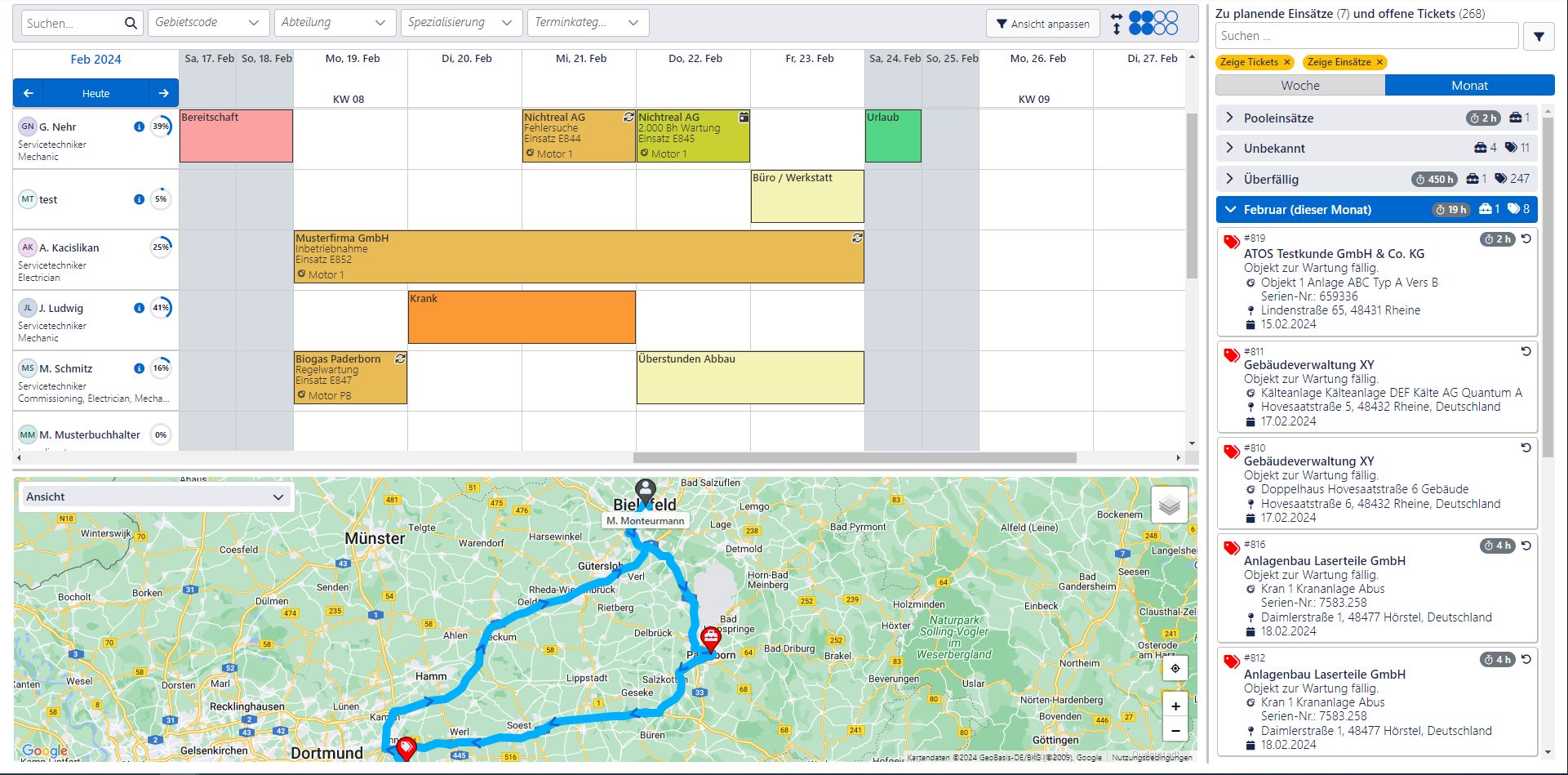The width and height of the screenshot is (1568, 775).
Task: Remove the 'Zeige Einsätze' filter chip
Action: coord(1379,62)
